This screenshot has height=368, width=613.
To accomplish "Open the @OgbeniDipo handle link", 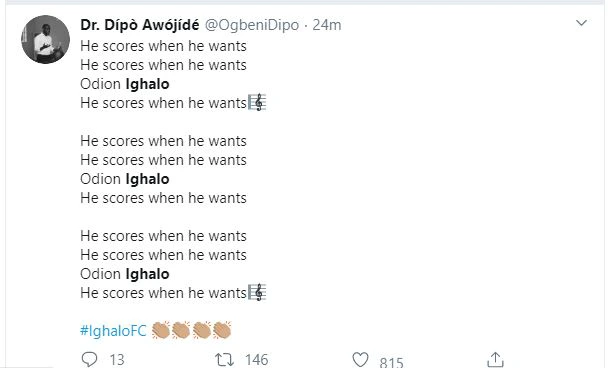I will (252, 25).
